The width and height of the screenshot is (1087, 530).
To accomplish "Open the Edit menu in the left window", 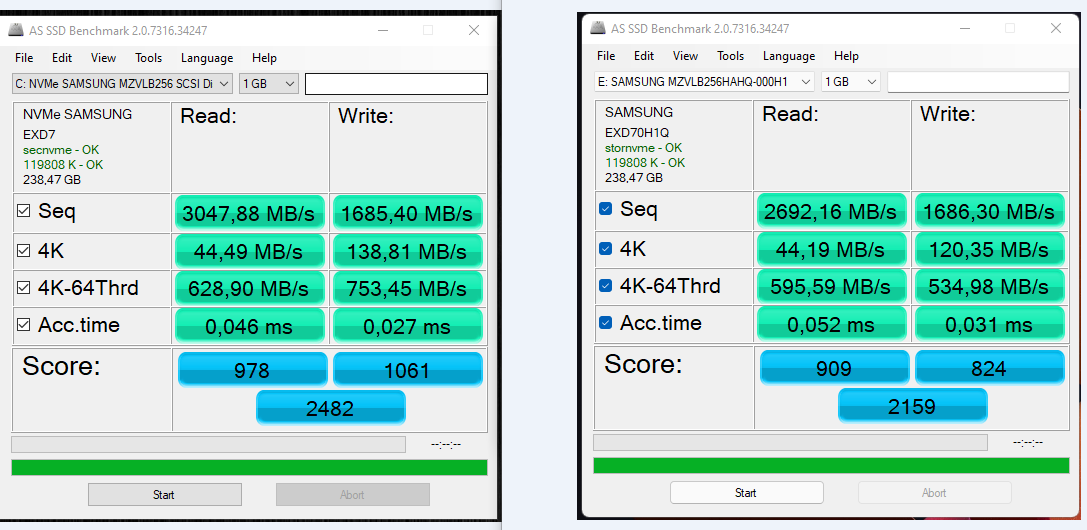I will (62, 58).
